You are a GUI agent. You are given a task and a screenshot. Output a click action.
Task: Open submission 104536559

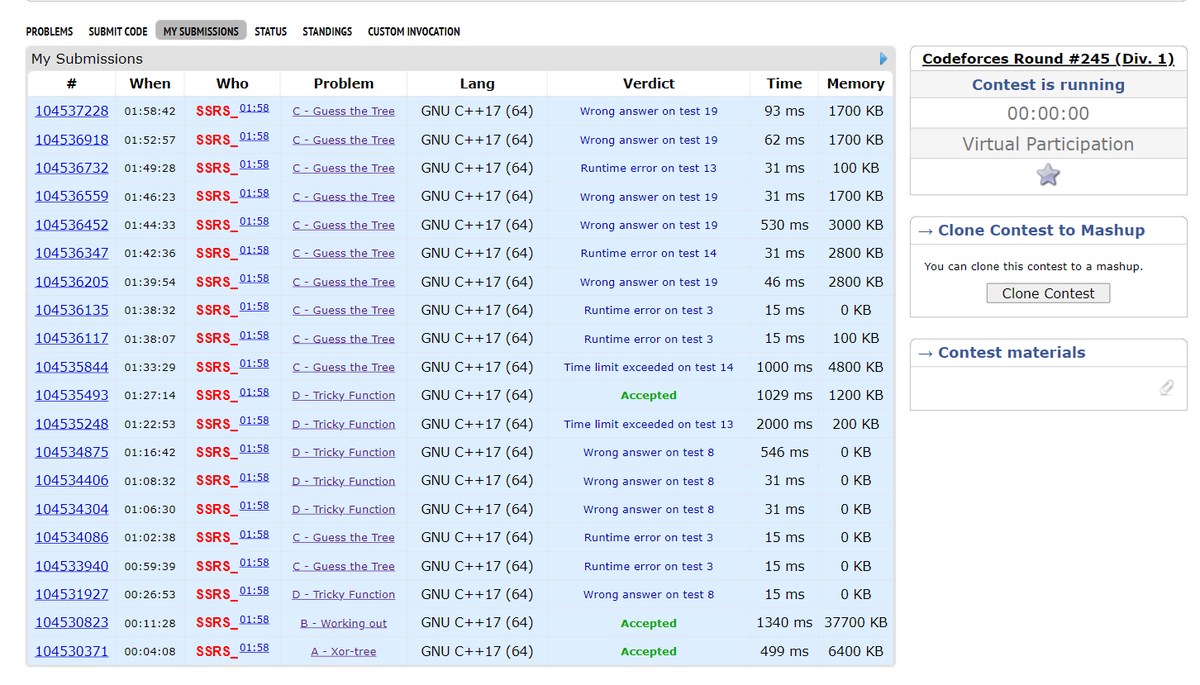(x=72, y=196)
